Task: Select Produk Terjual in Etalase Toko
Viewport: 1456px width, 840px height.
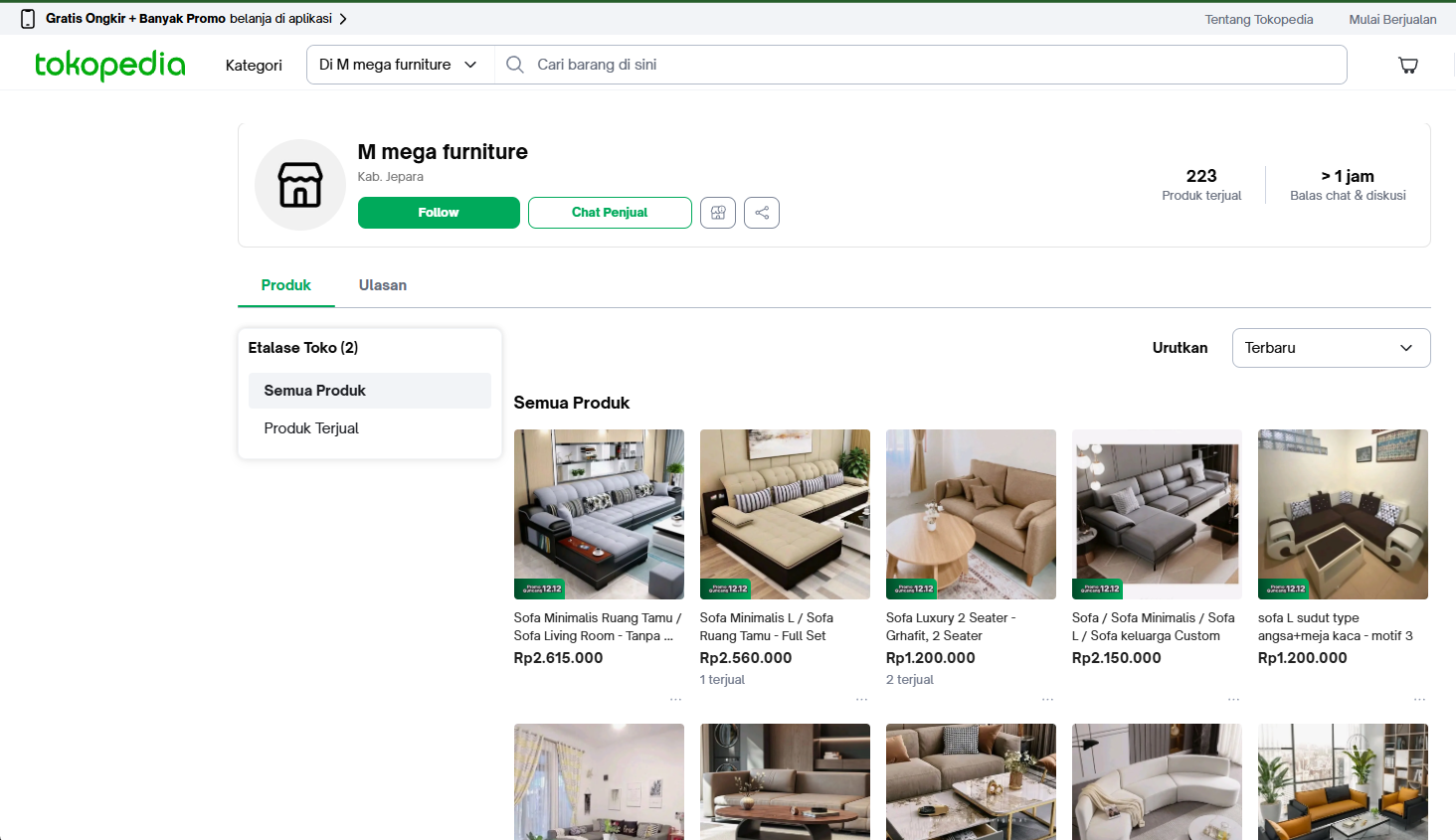Action: [311, 428]
